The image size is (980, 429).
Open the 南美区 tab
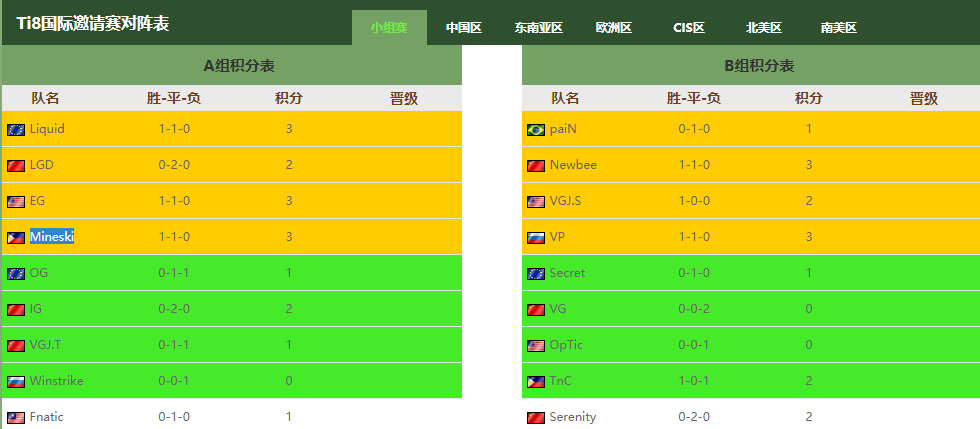(x=839, y=28)
